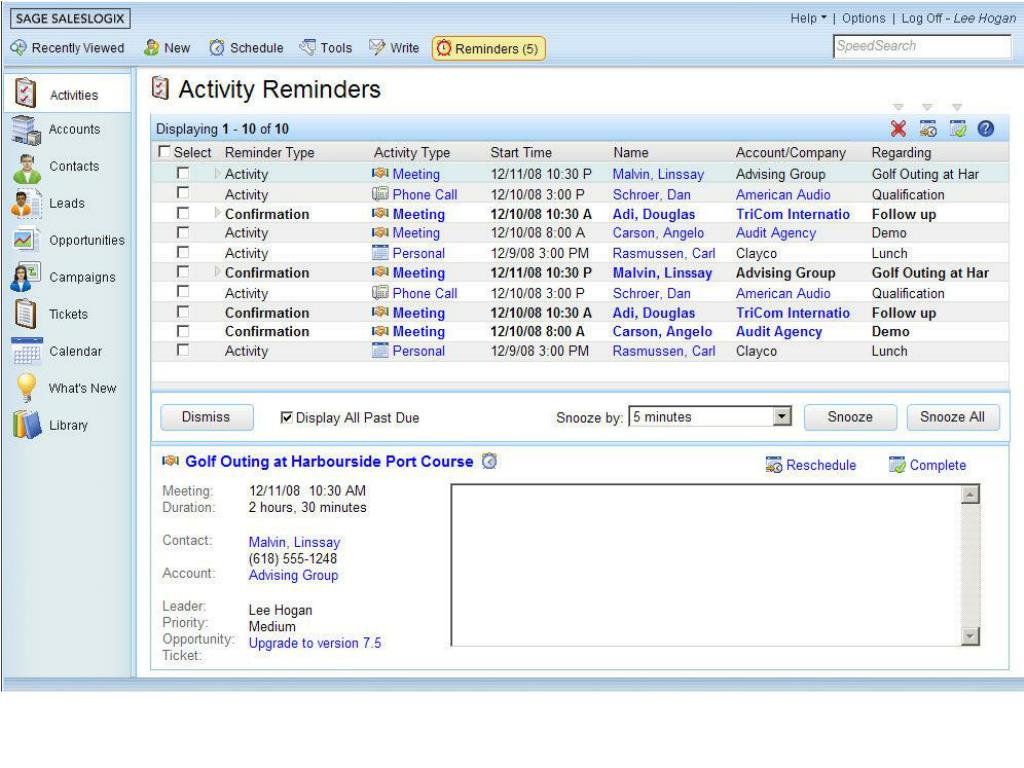
Task: Open the Upgrade to version 7.5 opportunity
Action: 315,643
